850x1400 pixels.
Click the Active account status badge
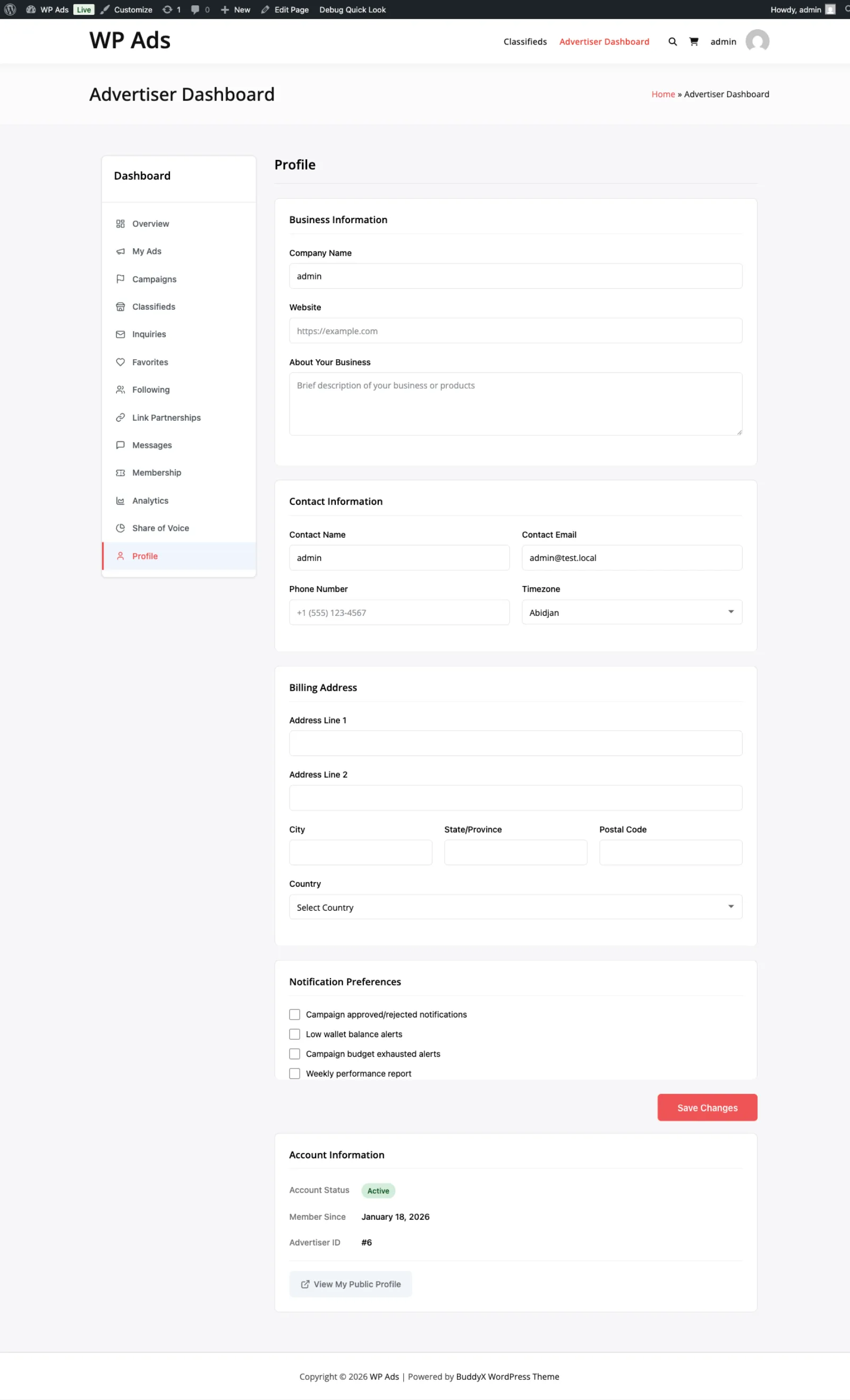coord(378,1191)
